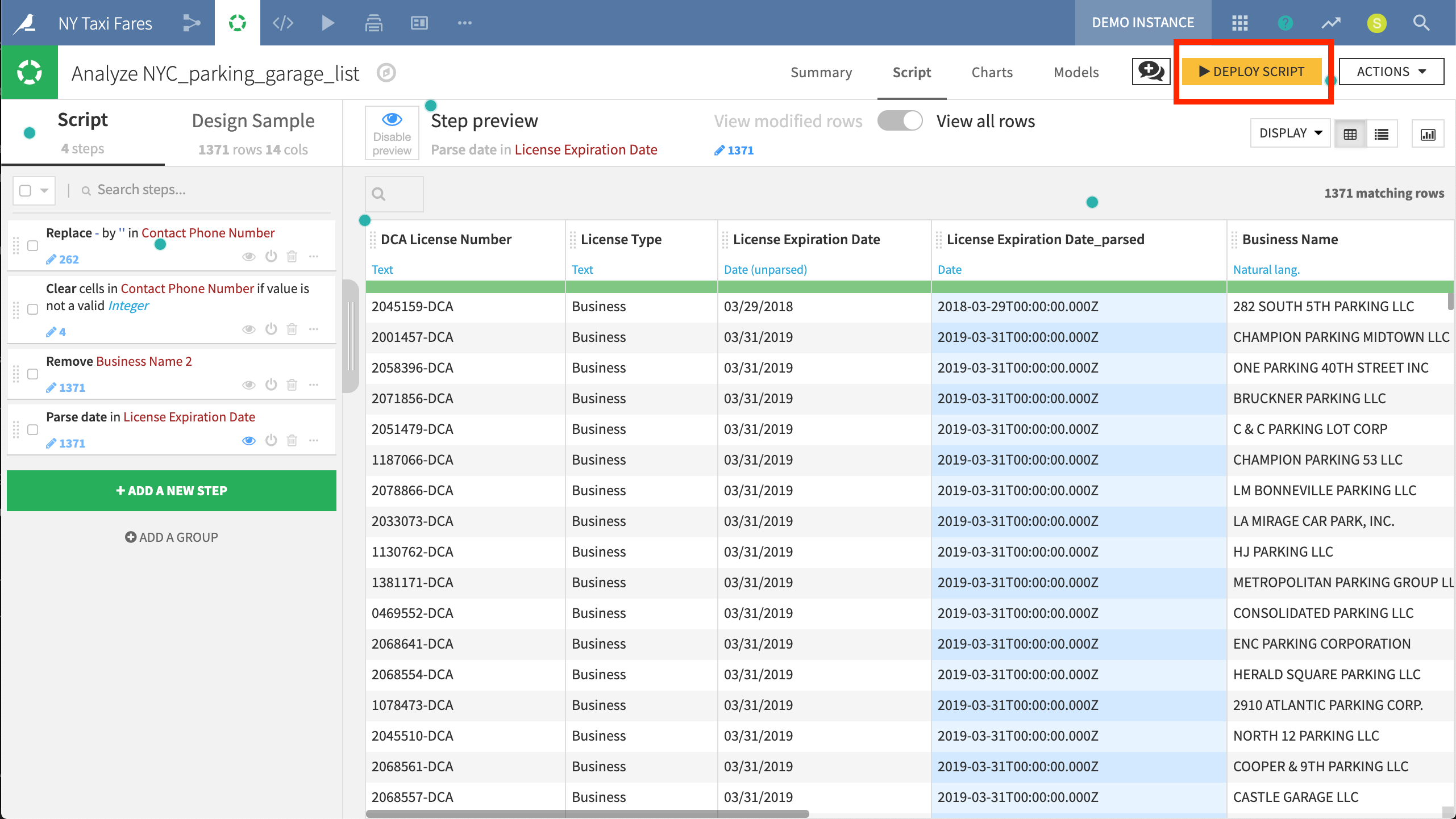This screenshot has height=819, width=1456.
Task: Open the DISPLAY dropdown
Action: (1291, 133)
